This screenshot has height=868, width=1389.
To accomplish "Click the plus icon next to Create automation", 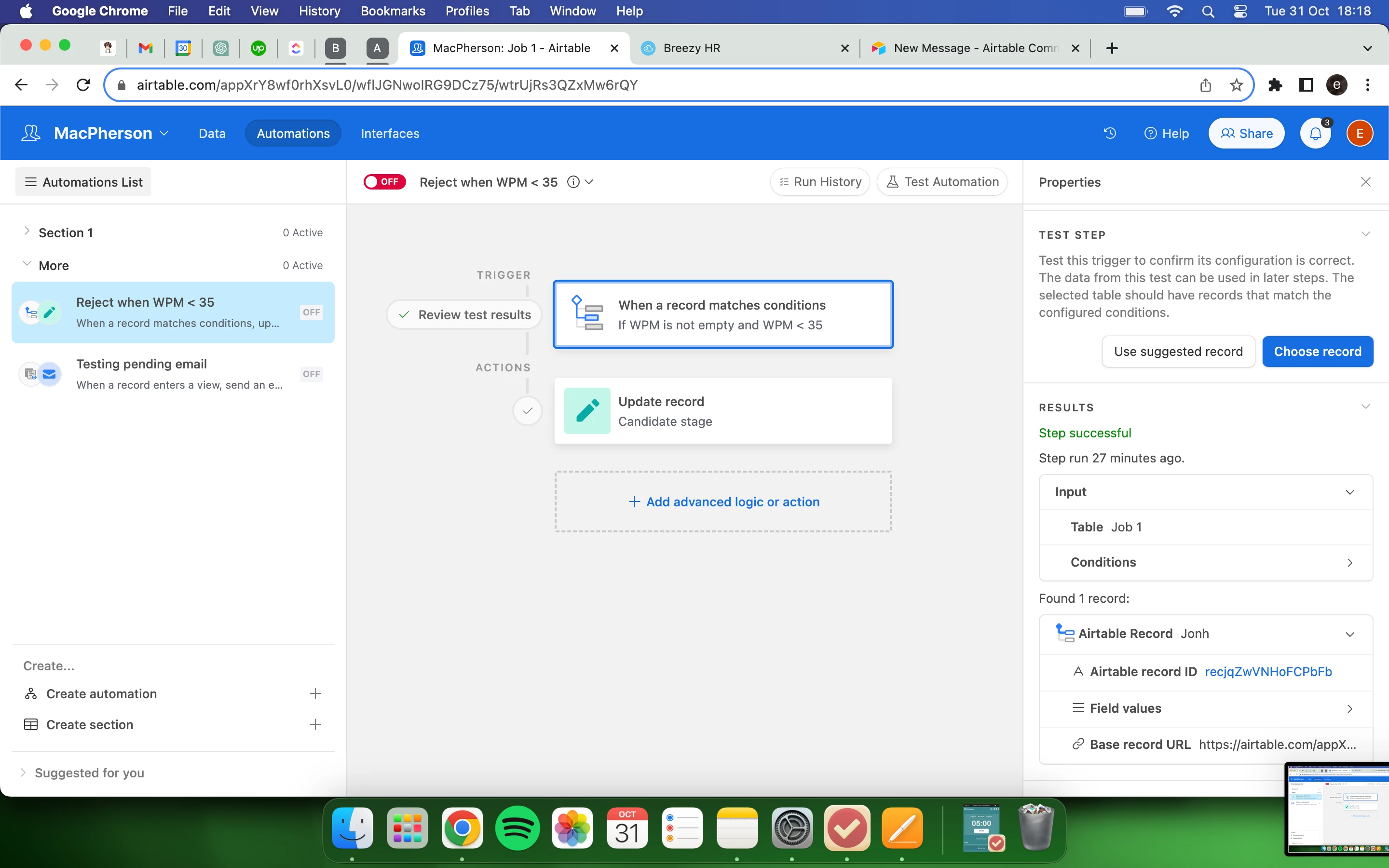I will pos(315,693).
